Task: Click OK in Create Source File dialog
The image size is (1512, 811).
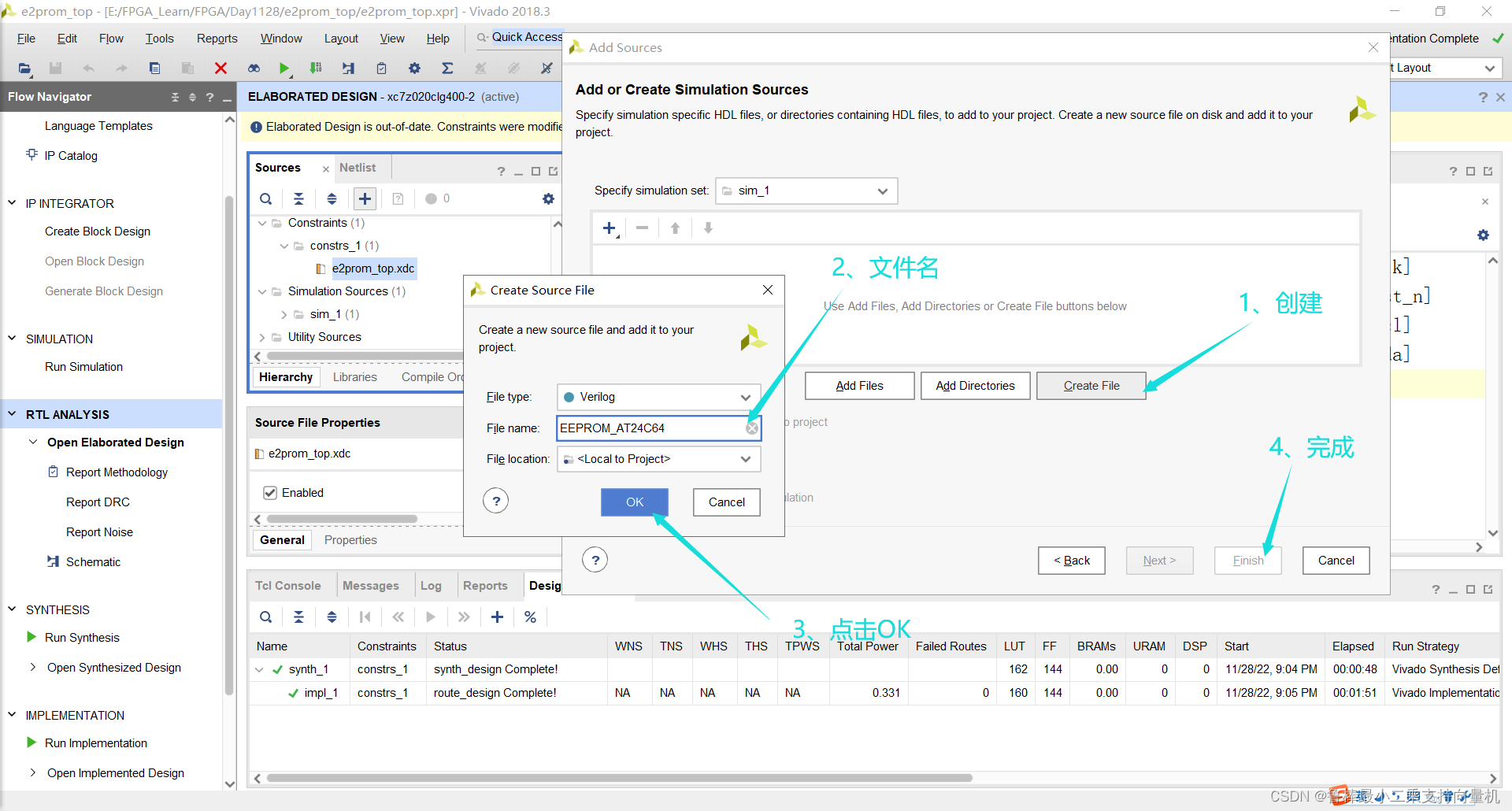Action: (x=635, y=502)
